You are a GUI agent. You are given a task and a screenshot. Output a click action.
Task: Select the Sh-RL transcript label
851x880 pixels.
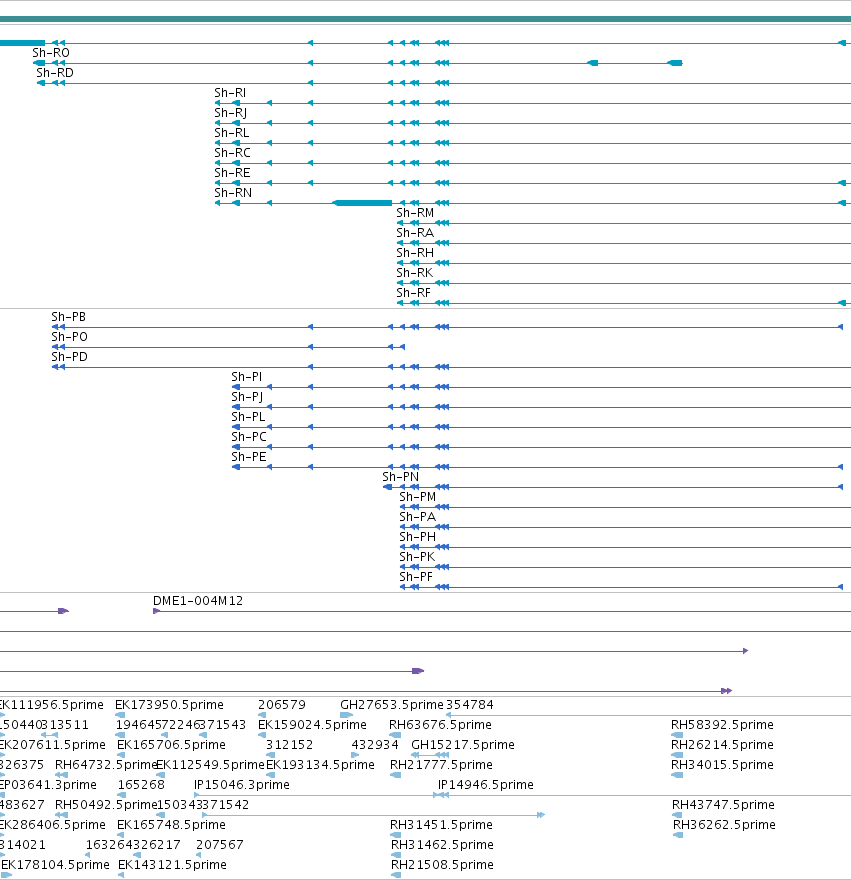232,133
